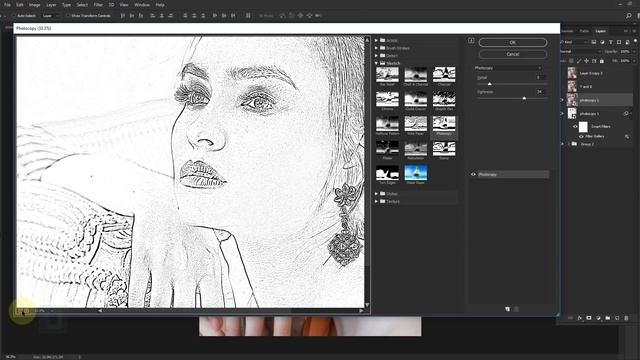Hide the Group 2 layer group
640x360 pixels.
pyautogui.click(x=562, y=144)
